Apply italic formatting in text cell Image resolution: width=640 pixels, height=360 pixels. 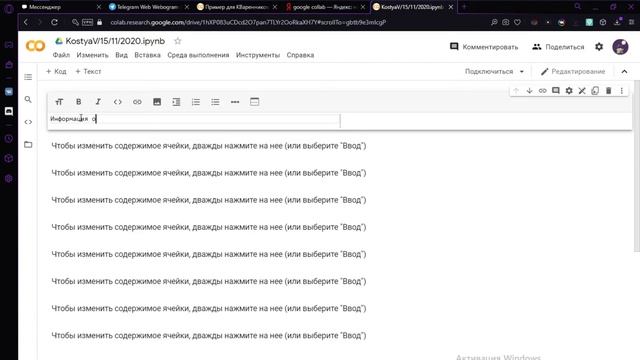tap(98, 102)
